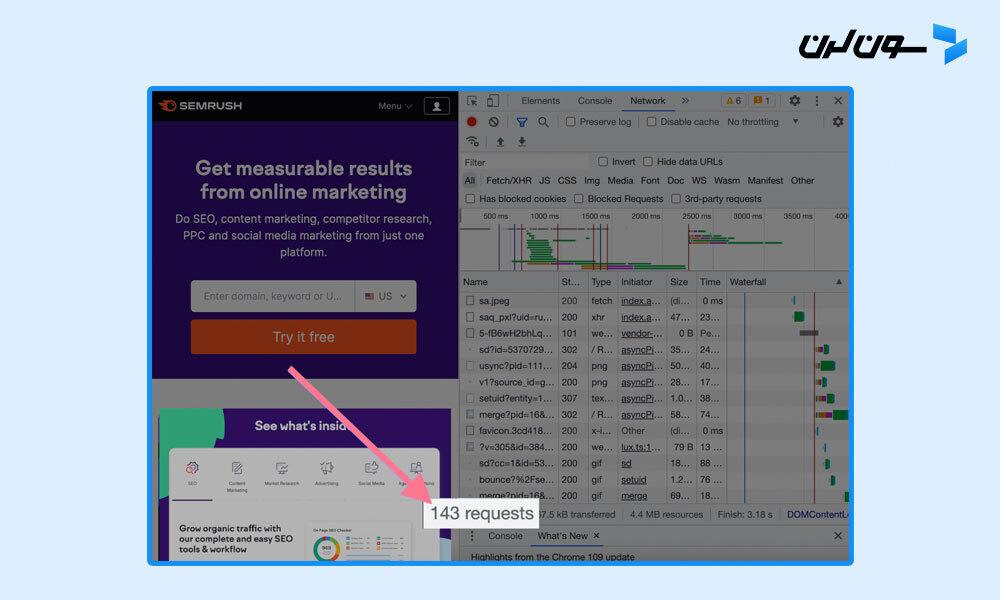This screenshot has height=600, width=1000.
Task: Click the issues badge showing 1
Action: click(x=761, y=101)
